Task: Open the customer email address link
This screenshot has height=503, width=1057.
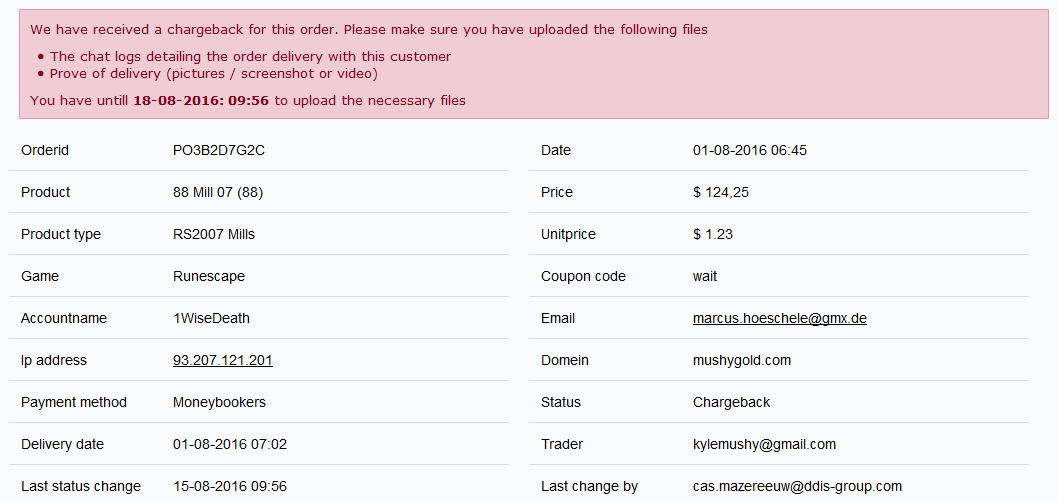Action: (x=779, y=318)
